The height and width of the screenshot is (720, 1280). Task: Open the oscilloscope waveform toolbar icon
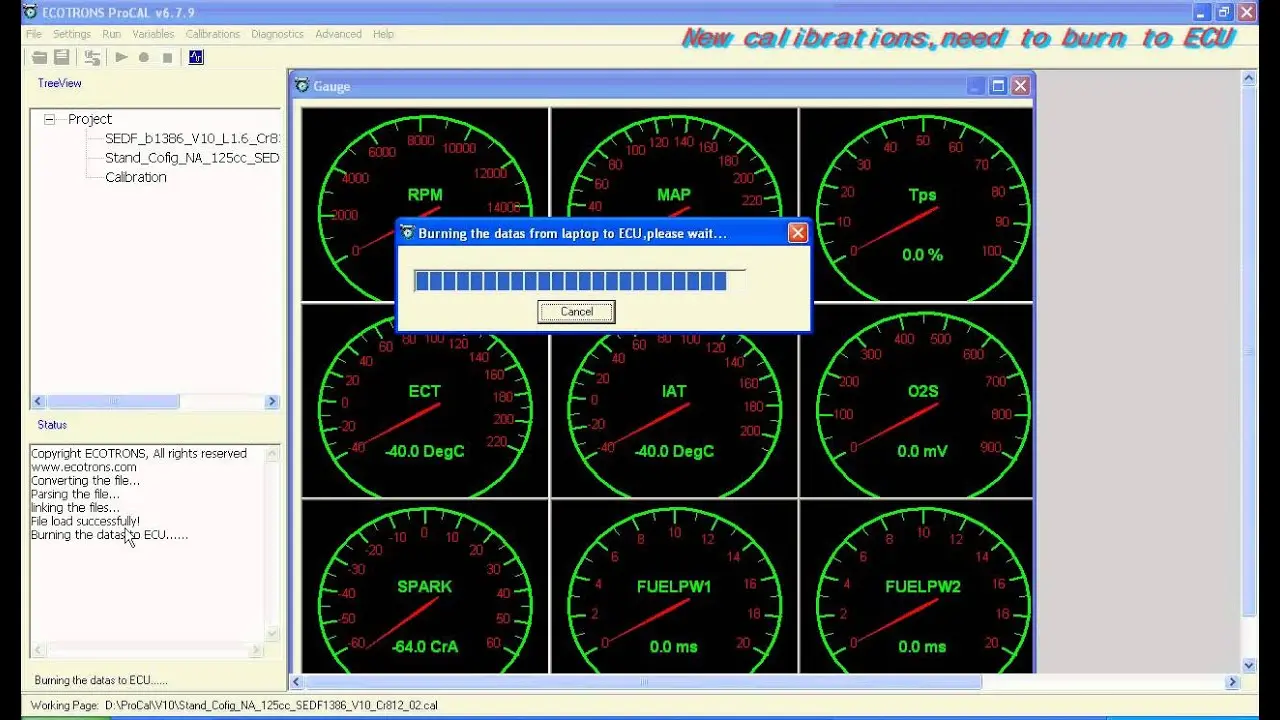(196, 57)
